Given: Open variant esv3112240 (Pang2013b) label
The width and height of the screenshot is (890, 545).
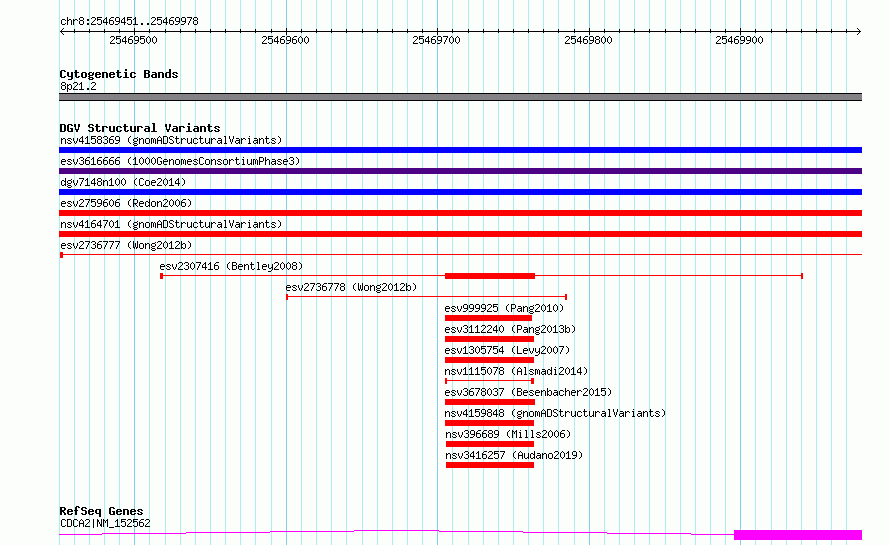Looking at the screenshot, I should pos(510,329).
